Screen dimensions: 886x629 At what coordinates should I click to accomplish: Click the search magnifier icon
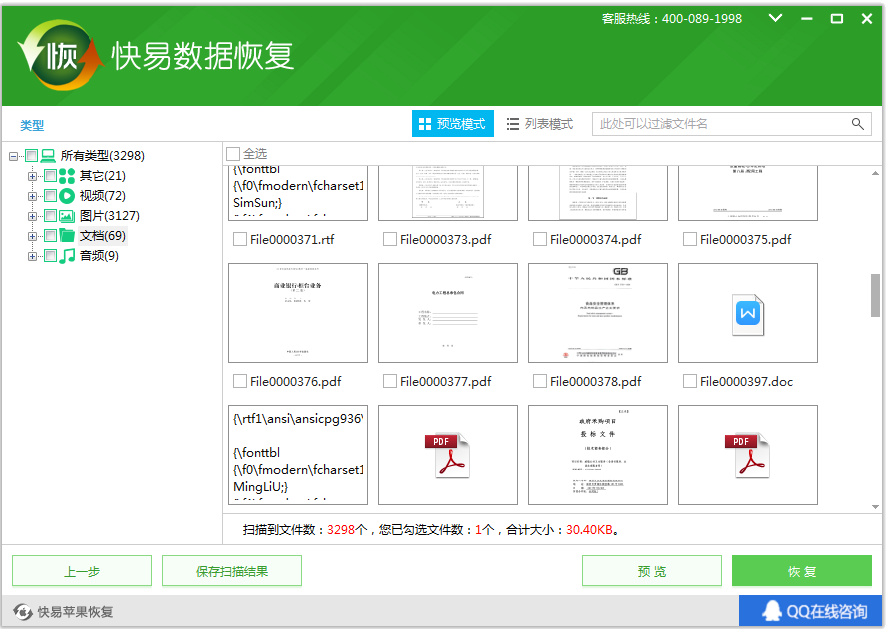click(857, 124)
